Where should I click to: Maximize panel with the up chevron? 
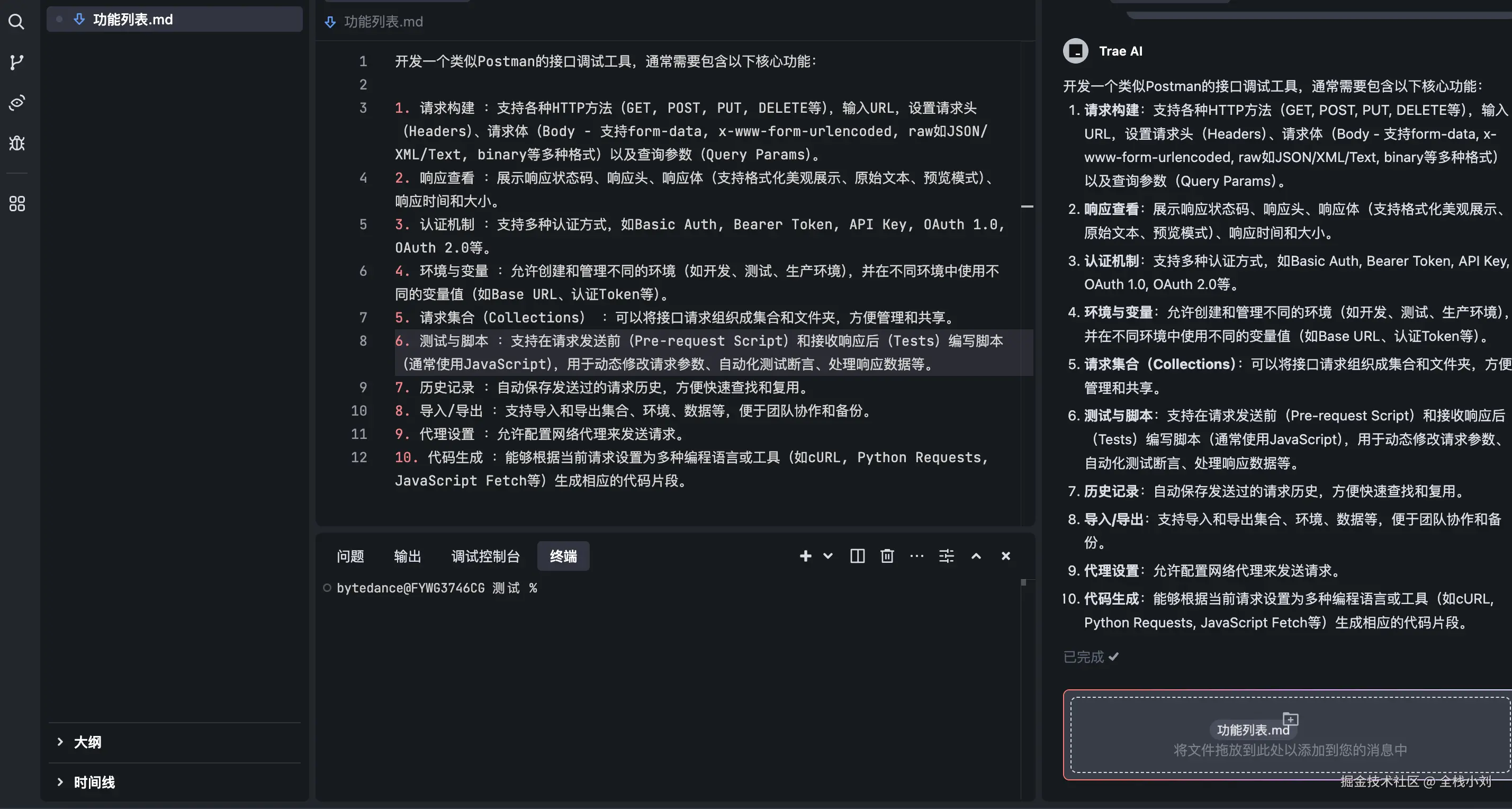pos(976,556)
